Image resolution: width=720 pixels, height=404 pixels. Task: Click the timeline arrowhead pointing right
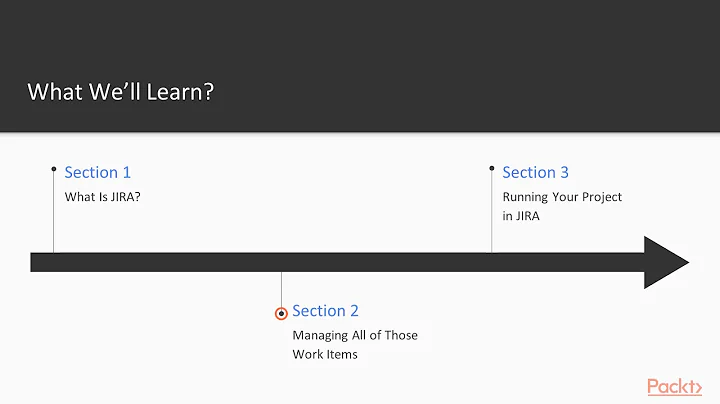(x=664, y=263)
